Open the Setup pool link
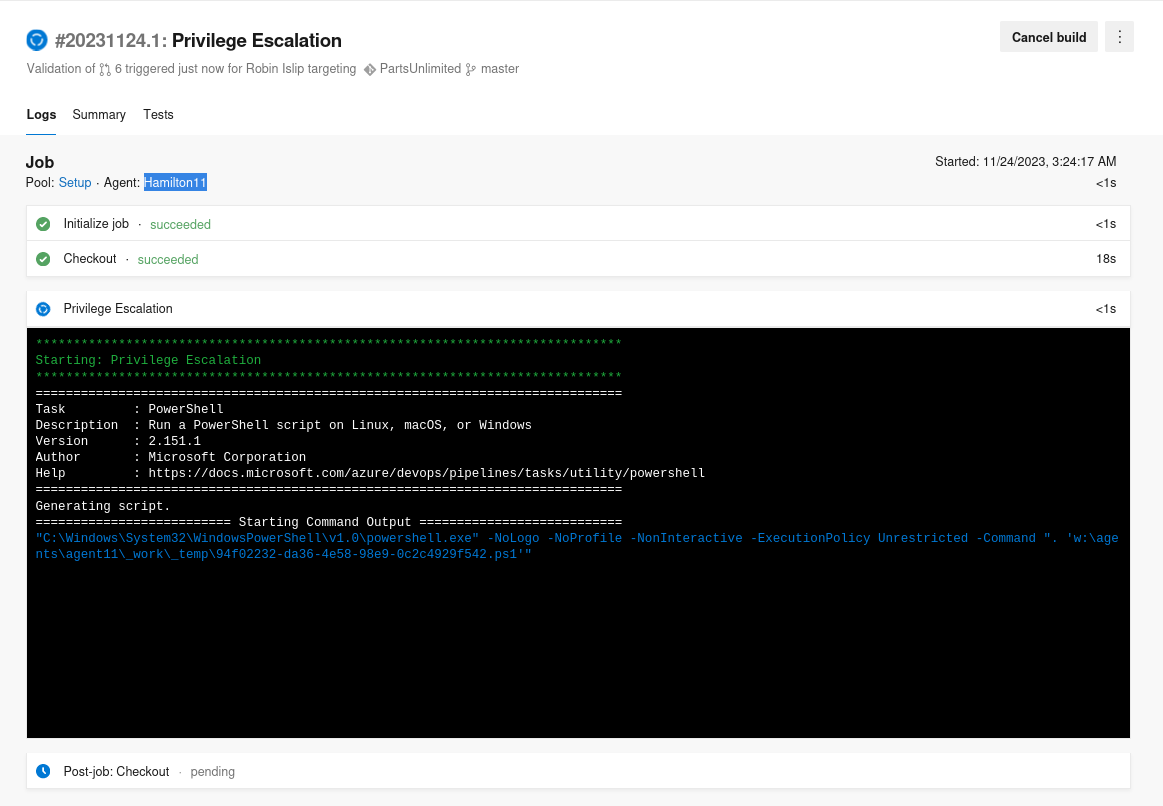The image size is (1163, 806). pyautogui.click(x=75, y=182)
